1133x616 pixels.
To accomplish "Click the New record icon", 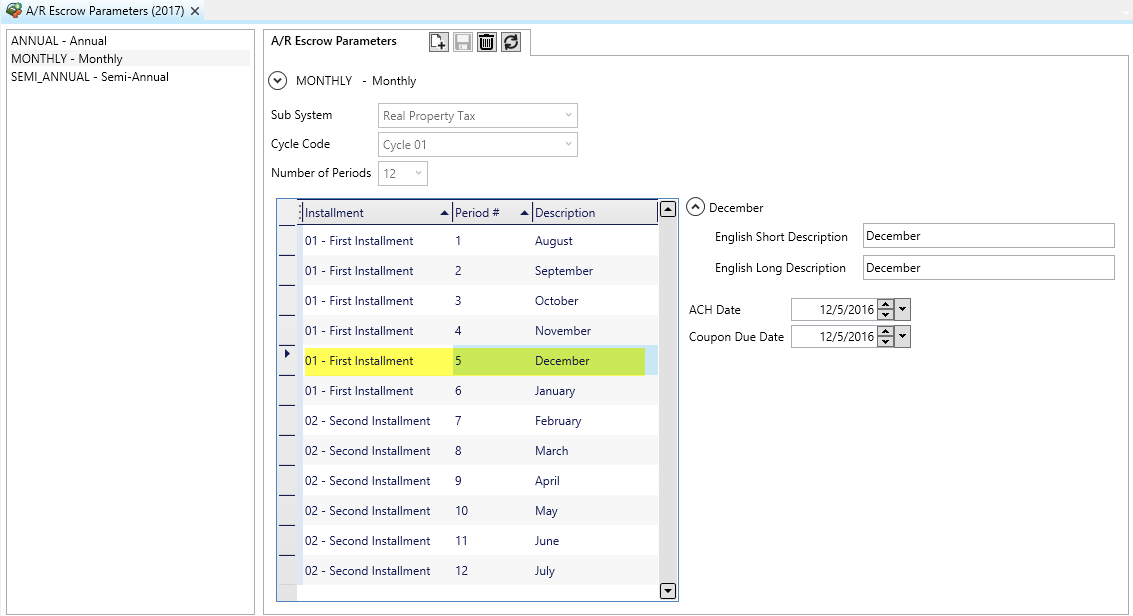I will pos(438,42).
